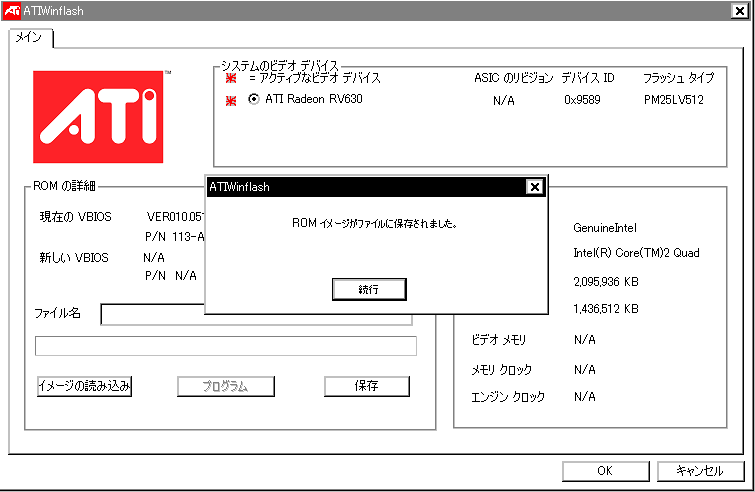Click the progress bar below the file name
Image resolution: width=755 pixels, height=492 pixels.
(226, 346)
